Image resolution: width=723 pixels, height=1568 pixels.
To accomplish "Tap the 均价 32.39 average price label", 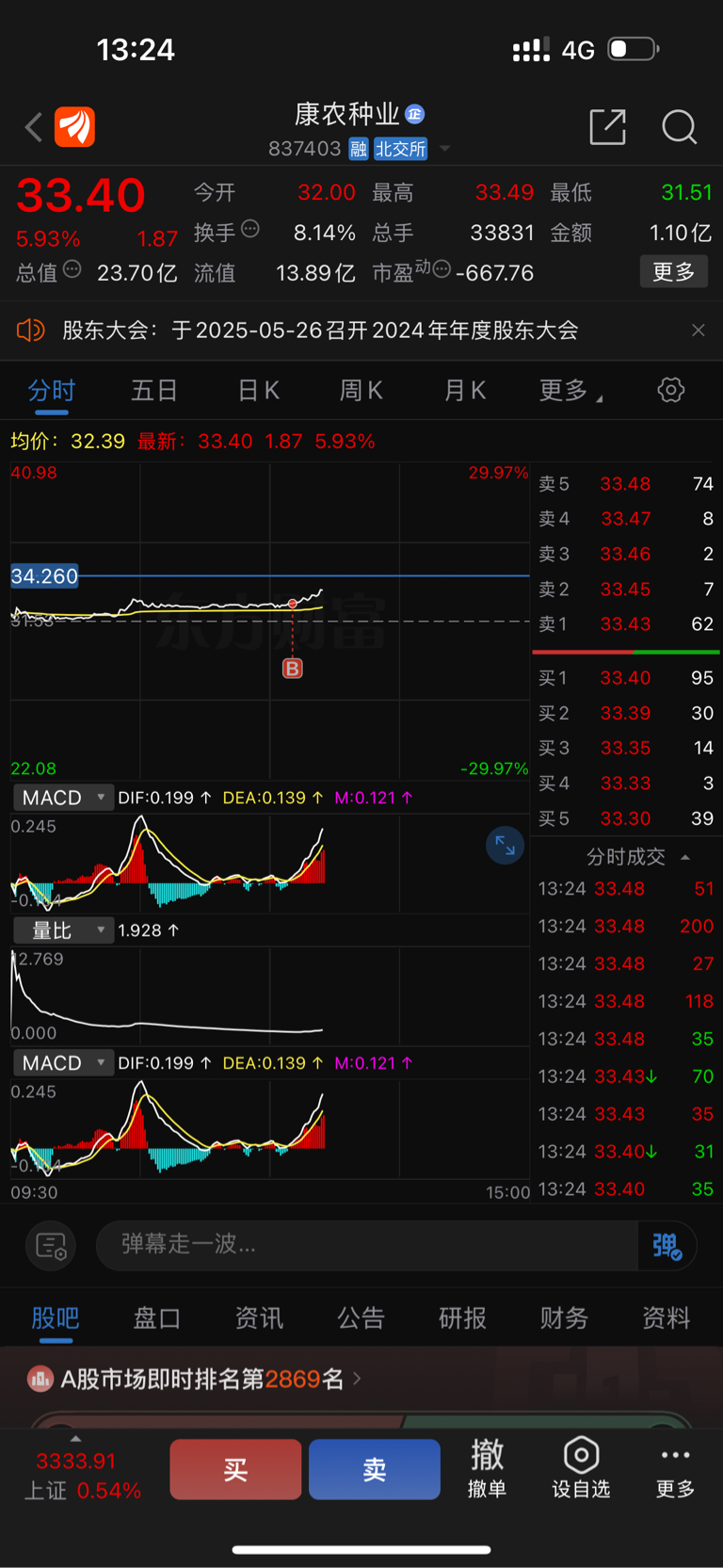I will (x=68, y=441).
